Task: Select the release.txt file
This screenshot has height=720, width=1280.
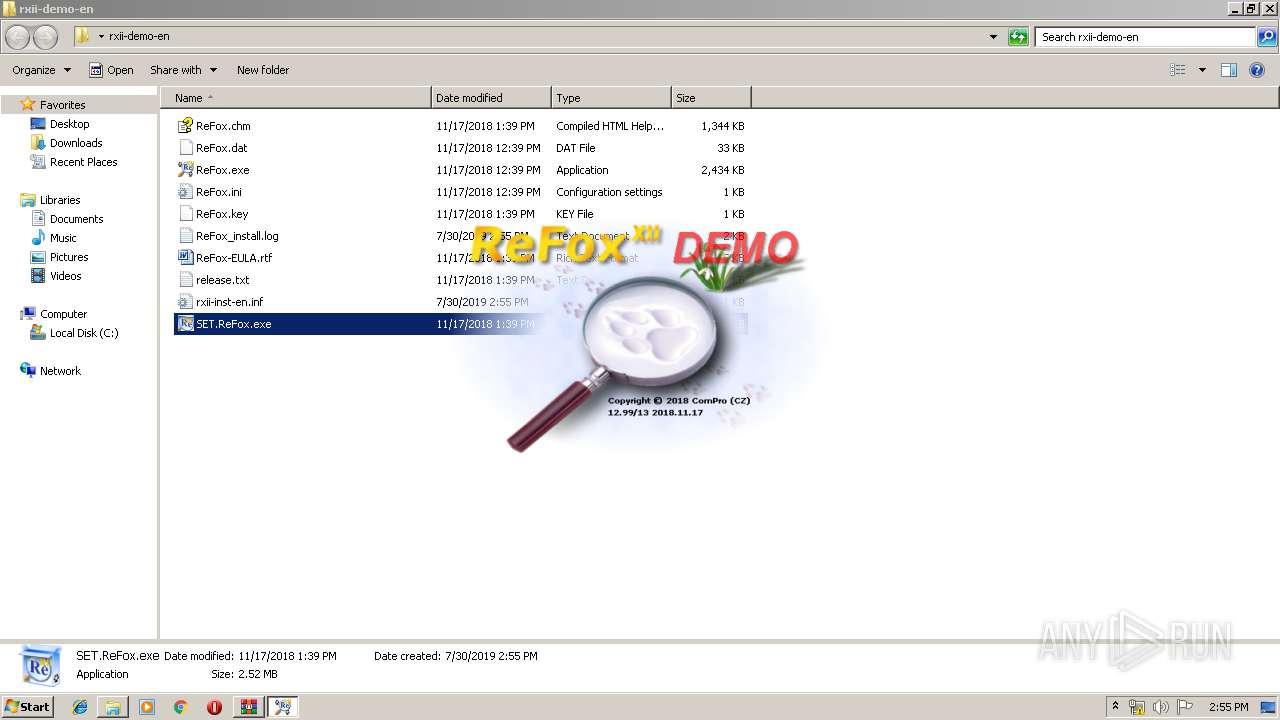Action: (222, 280)
